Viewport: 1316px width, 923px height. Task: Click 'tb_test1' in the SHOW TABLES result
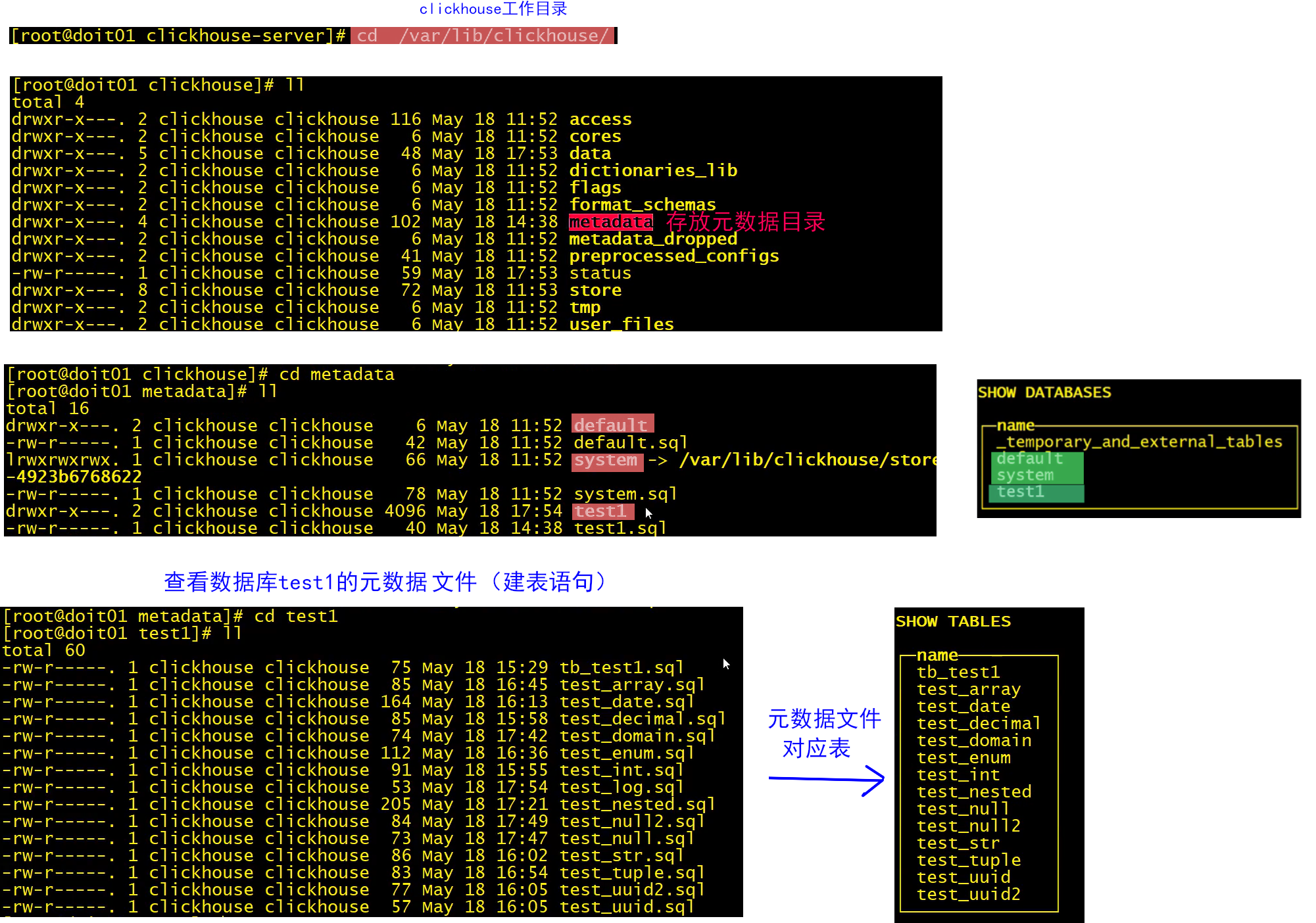pyautogui.click(x=958, y=672)
